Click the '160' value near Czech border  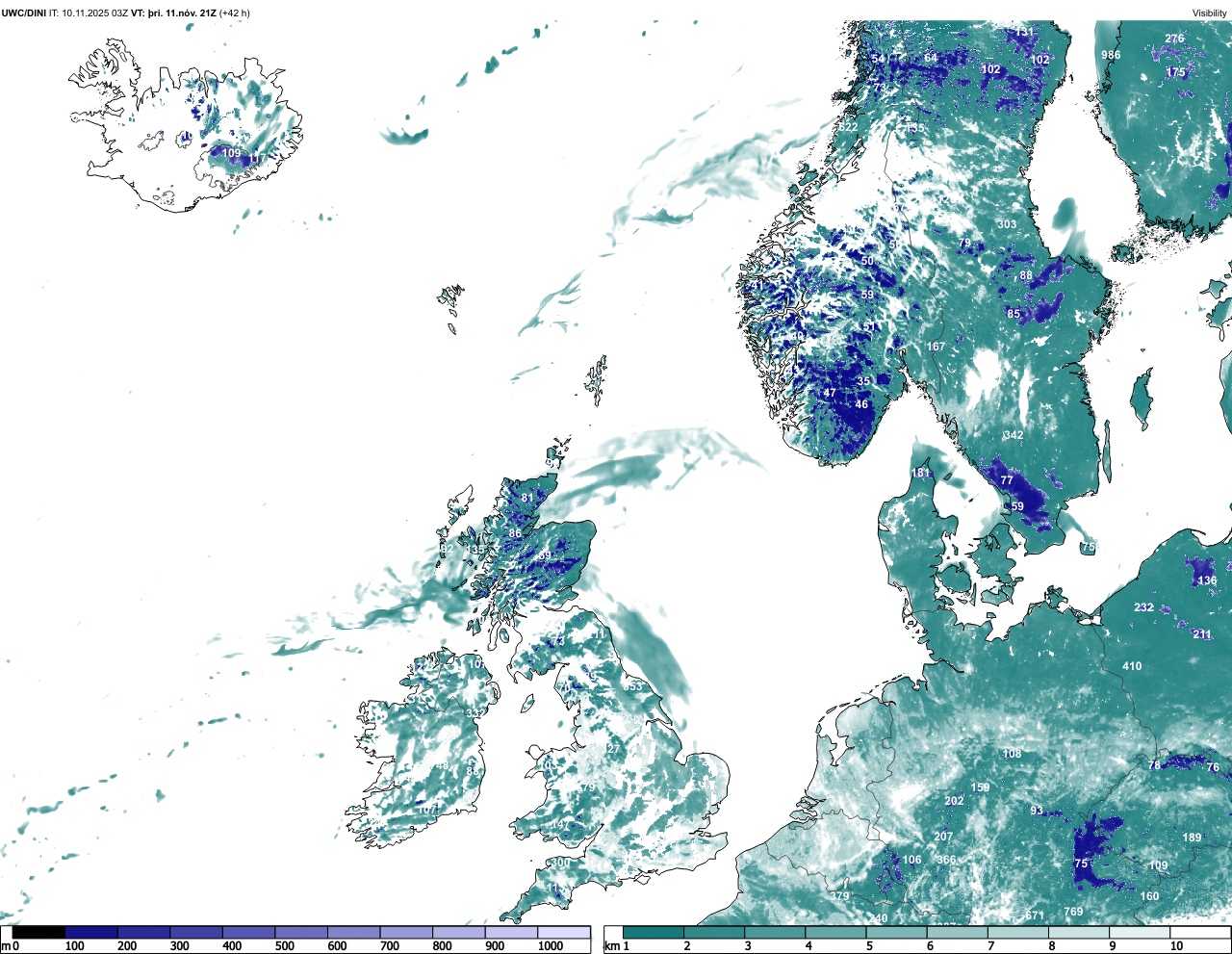1149,896
